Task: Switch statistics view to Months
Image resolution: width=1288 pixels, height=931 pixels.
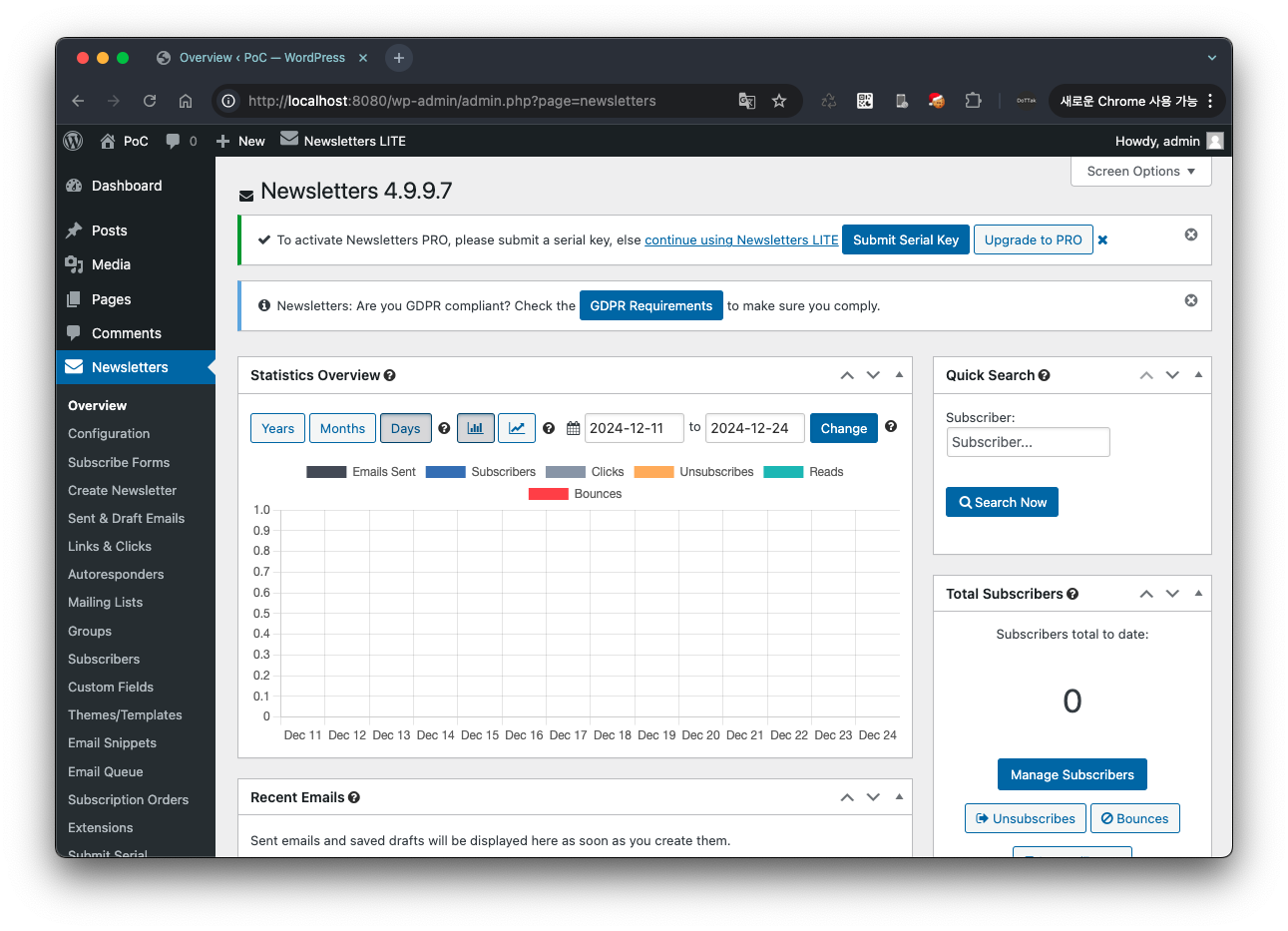Action: (342, 428)
